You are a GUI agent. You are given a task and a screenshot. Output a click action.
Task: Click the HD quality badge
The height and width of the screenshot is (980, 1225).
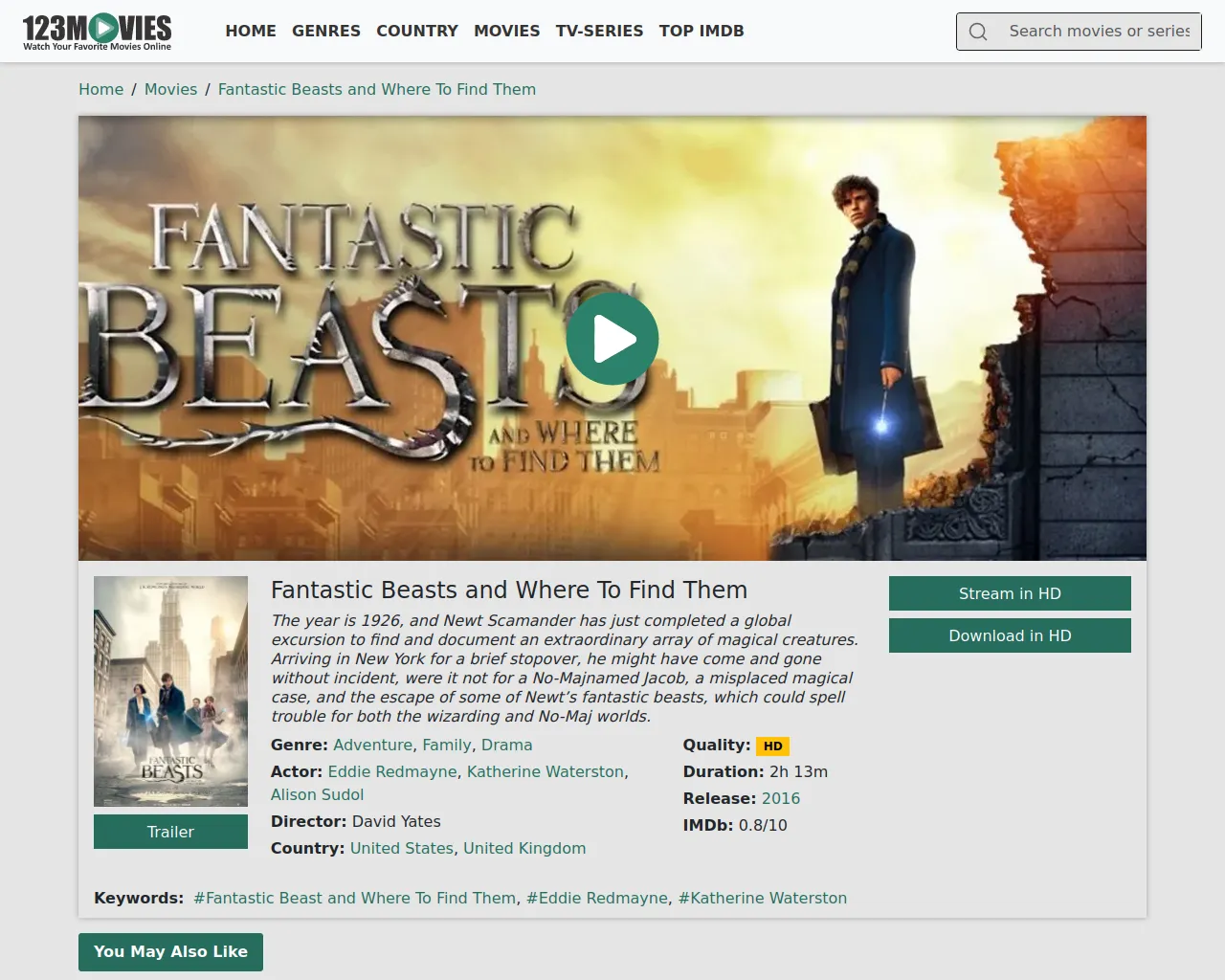[772, 746]
